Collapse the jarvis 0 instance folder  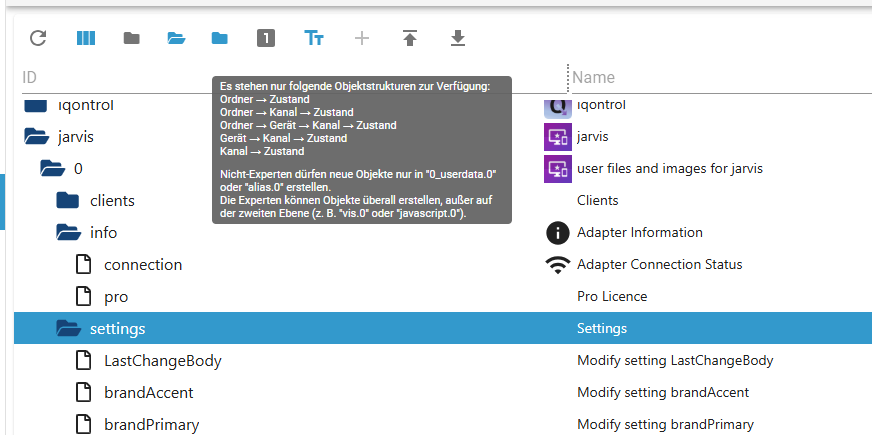coord(52,169)
